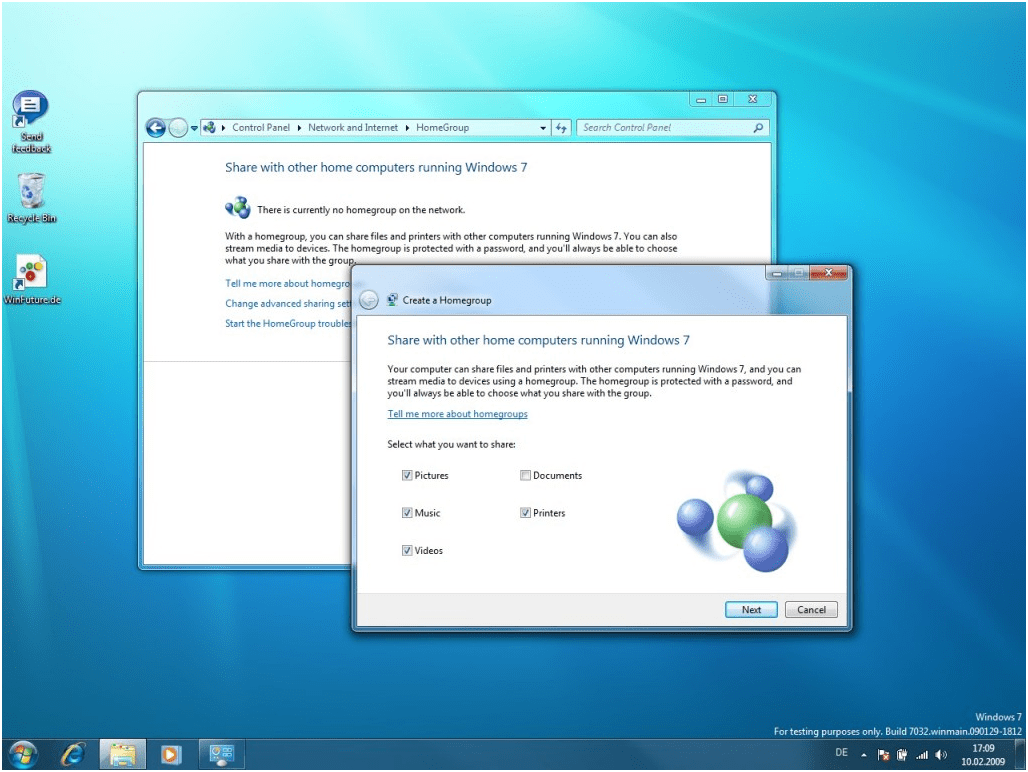Click the HomeGroup breadcrumb
This screenshot has height=772, width=1028.
click(x=443, y=128)
